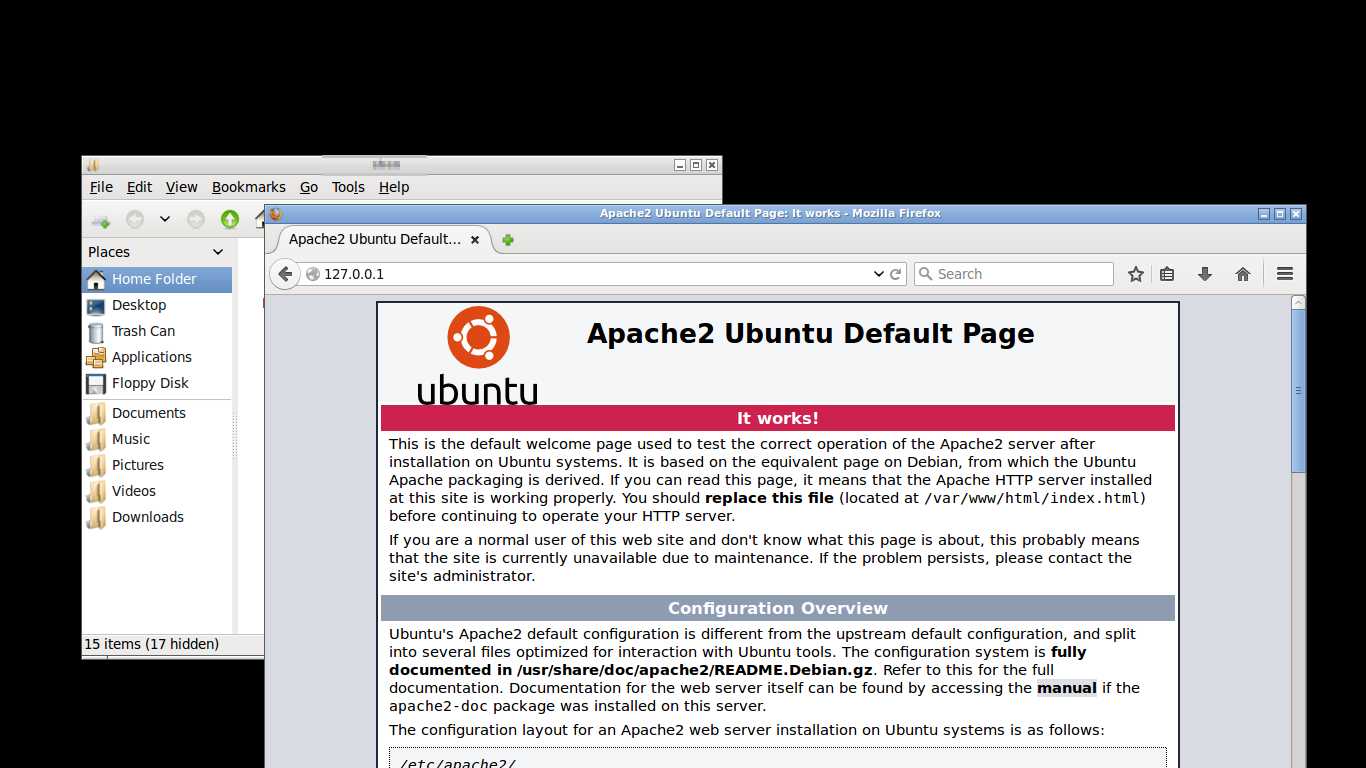Screen dimensions: 1366x768
Task: Click 'Apache2 Ubuntu Default Page' heading
Action: [x=811, y=334]
